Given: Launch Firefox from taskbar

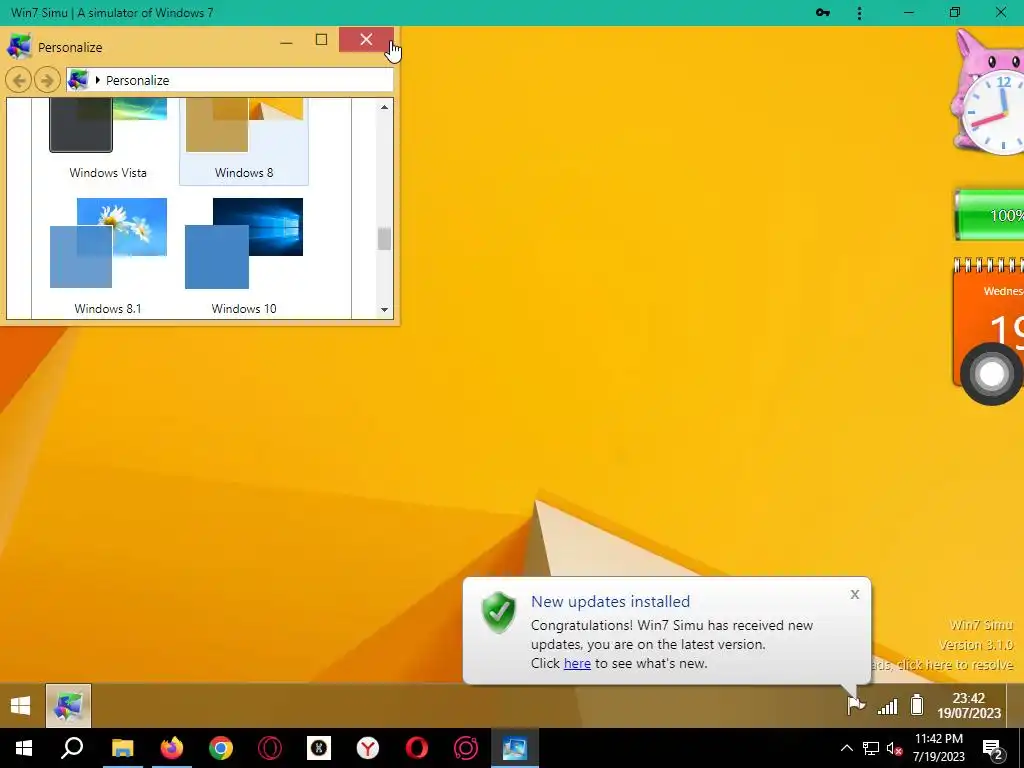Looking at the screenshot, I should click(x=172, y=748).
